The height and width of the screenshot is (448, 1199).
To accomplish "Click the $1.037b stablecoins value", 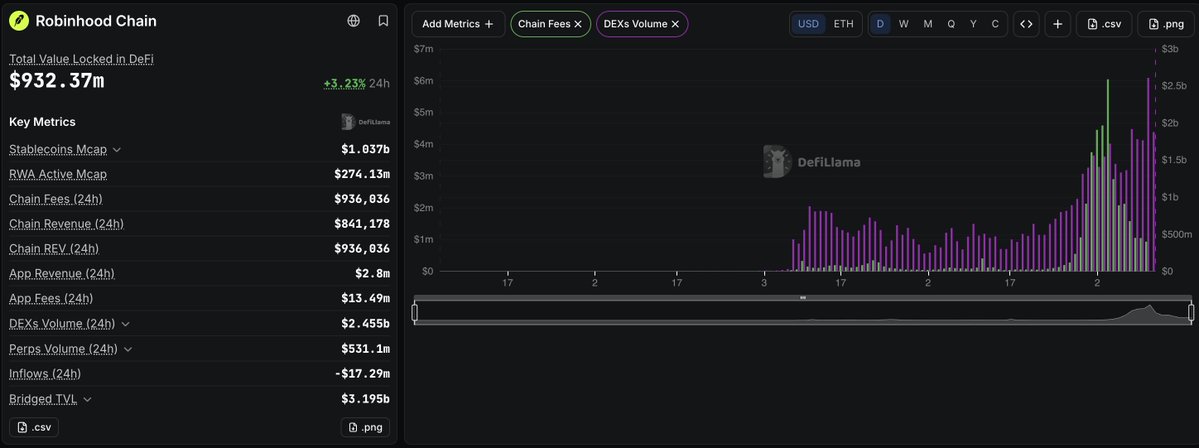I will (x=366, y=150).
